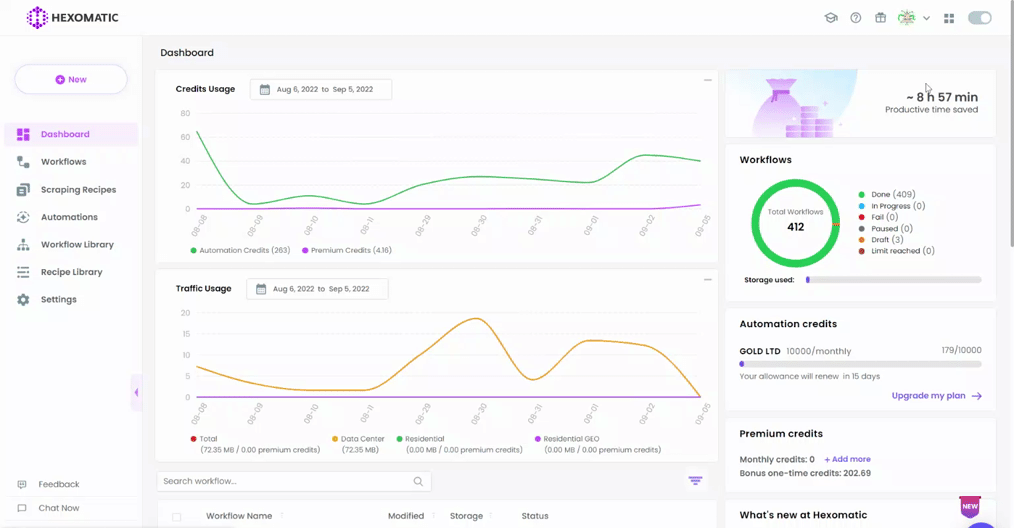Screen dimensions: 1014x528
Task: Sort by Workflow Name column
Action: pyautogui.click(x=239, y=516)
